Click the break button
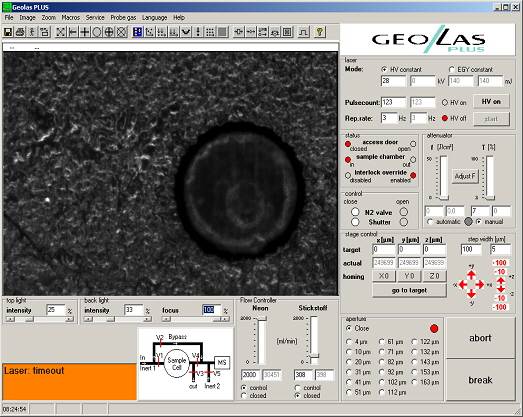This screenshot has height=417, width=523. coord(480,380)
